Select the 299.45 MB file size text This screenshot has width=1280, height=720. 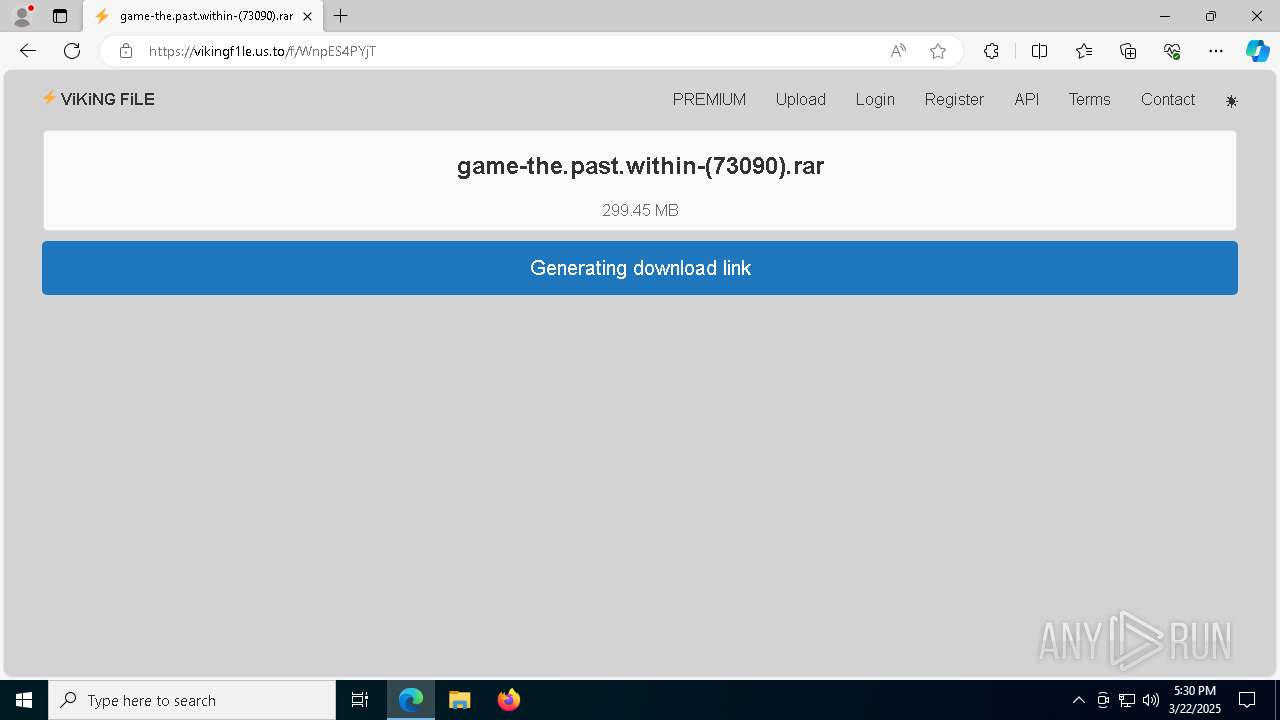[x=640, y=210]
